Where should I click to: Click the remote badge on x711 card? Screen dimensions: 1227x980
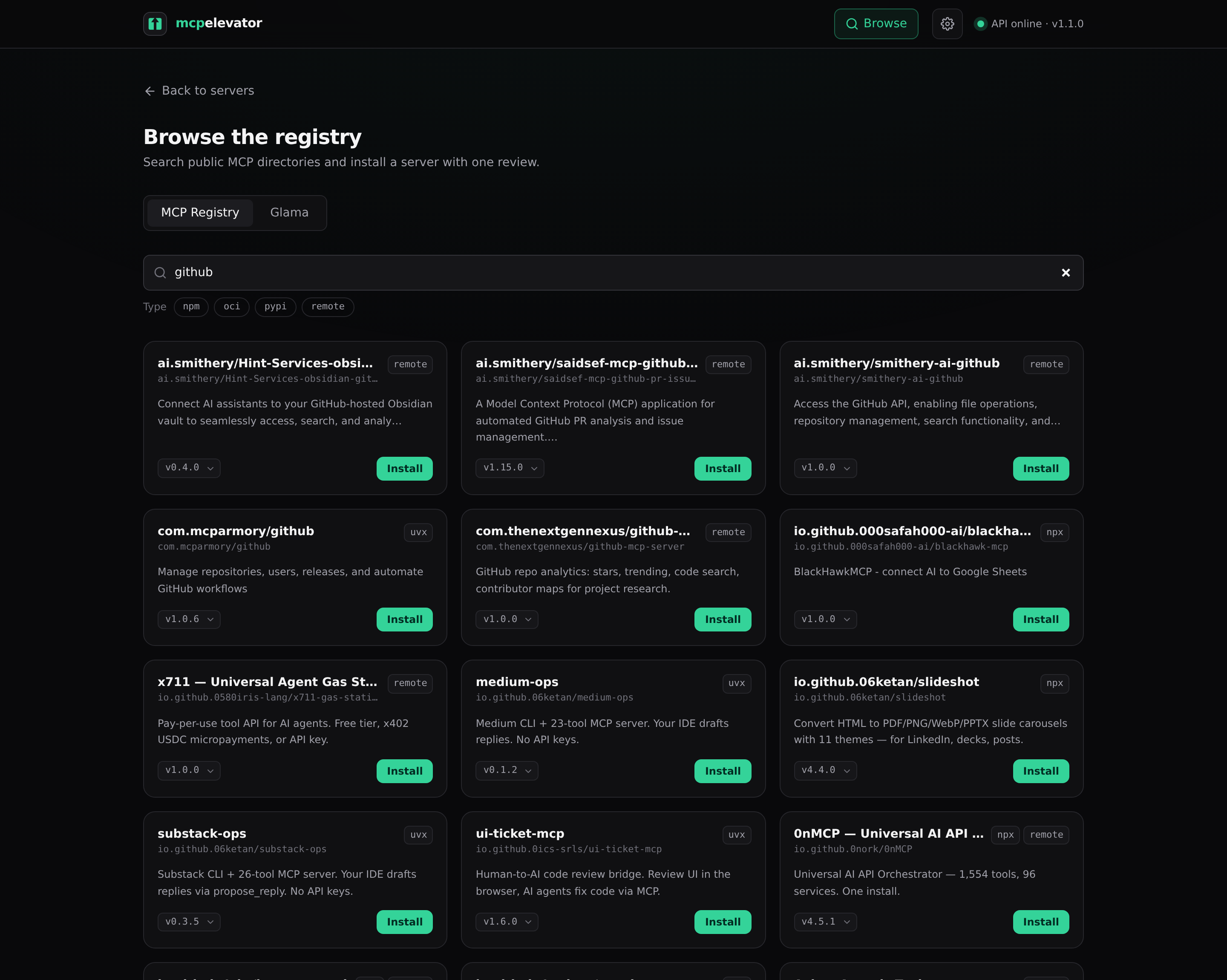[x=410, y=683]
